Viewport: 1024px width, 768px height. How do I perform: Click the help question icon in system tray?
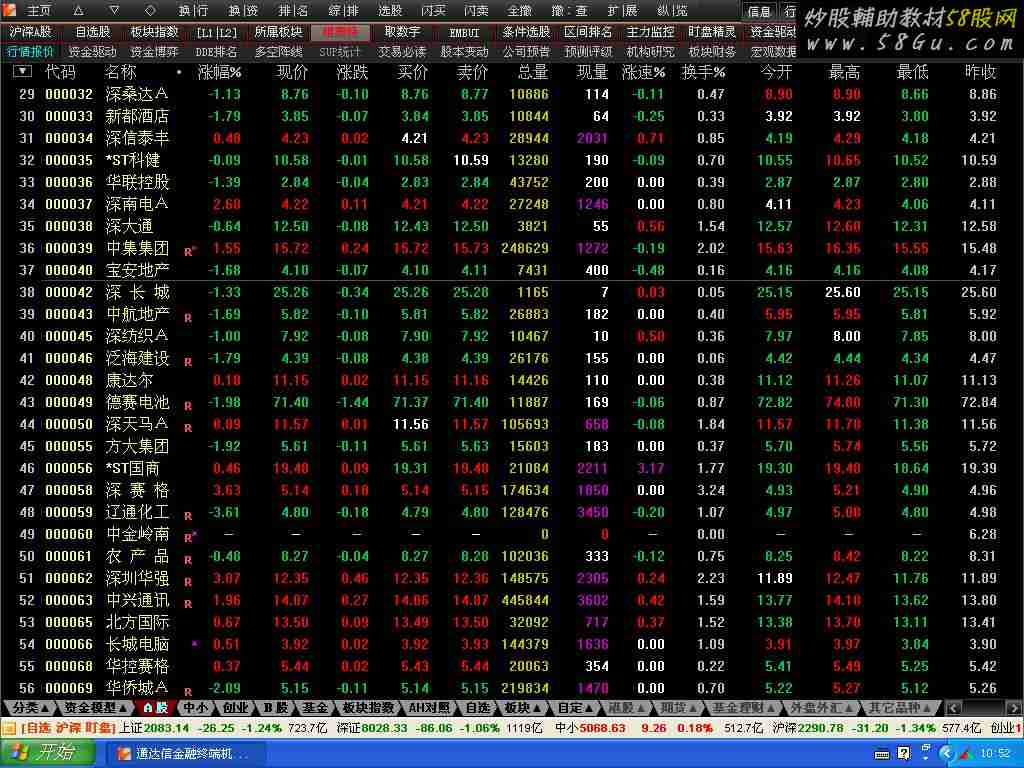tap(904, 754)
